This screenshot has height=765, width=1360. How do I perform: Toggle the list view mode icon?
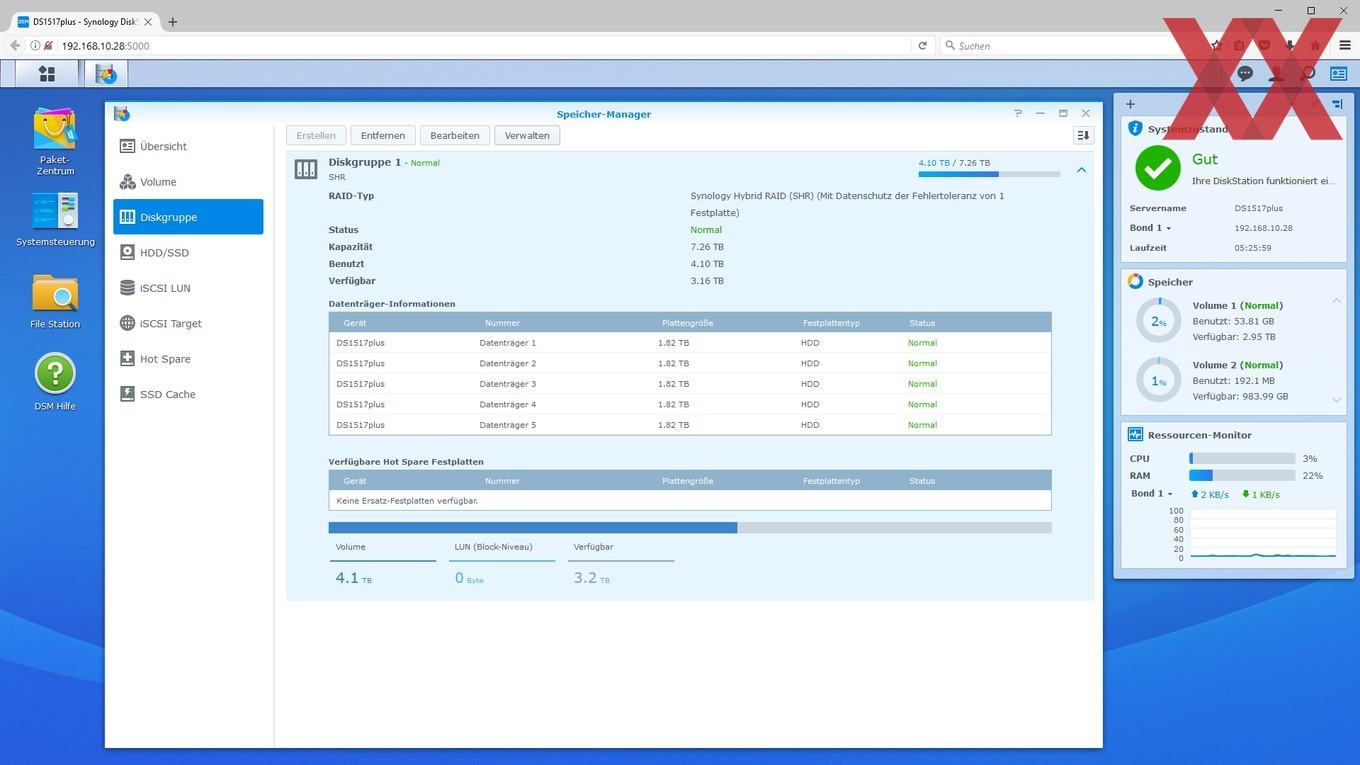coord(1083,135)
